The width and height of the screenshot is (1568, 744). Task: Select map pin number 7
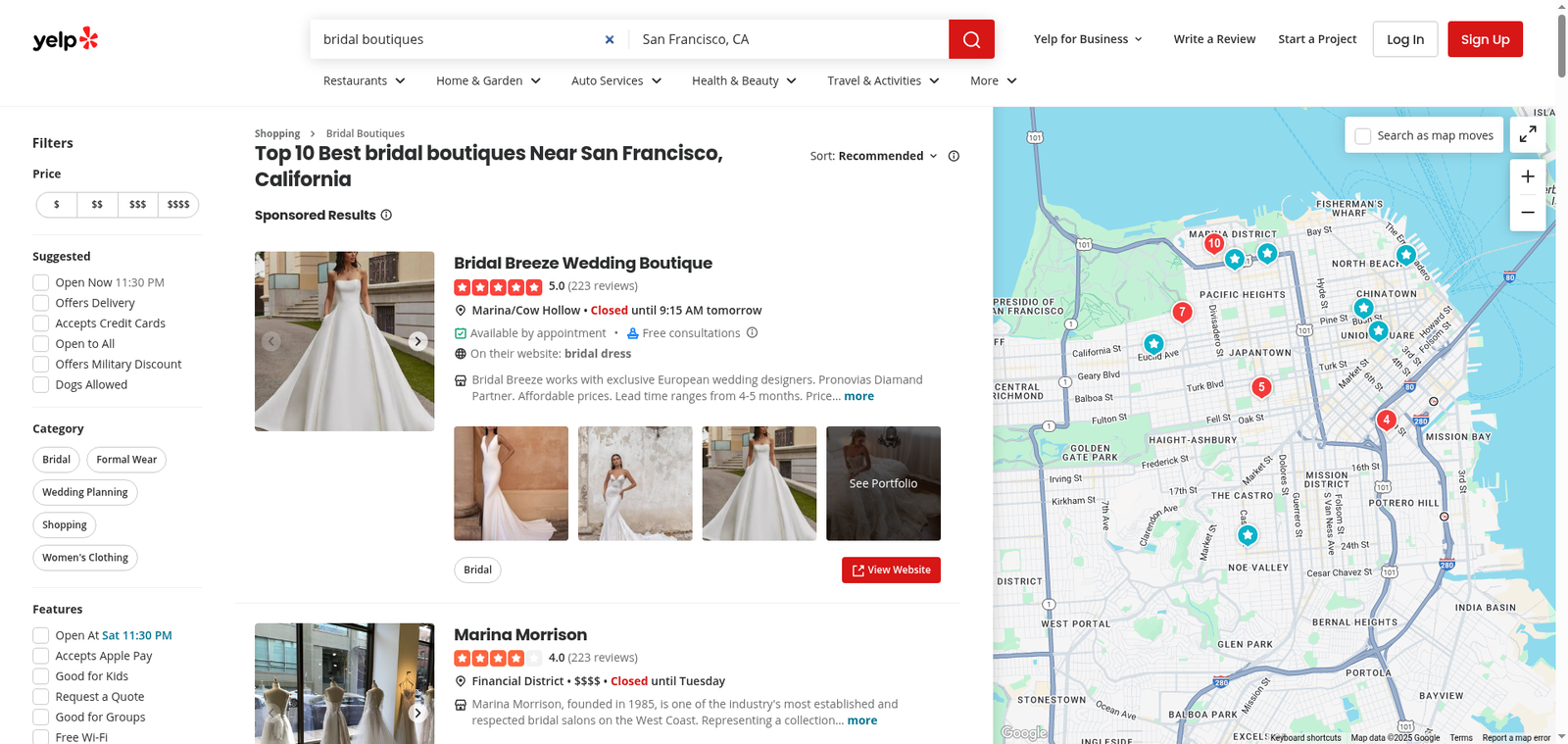(x=1183, y=313)
